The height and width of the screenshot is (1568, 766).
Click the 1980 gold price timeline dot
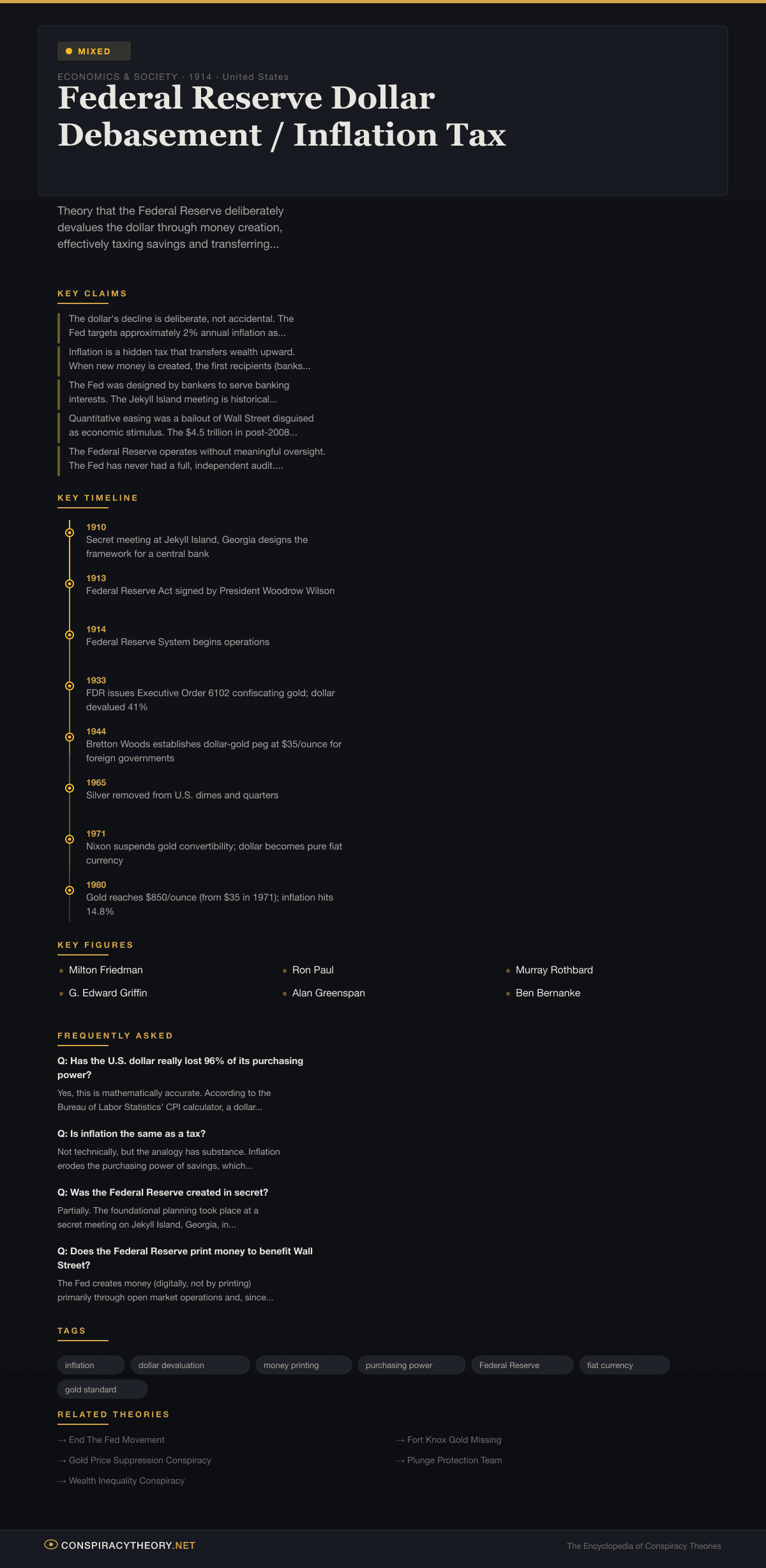click(x=70, y=890)
